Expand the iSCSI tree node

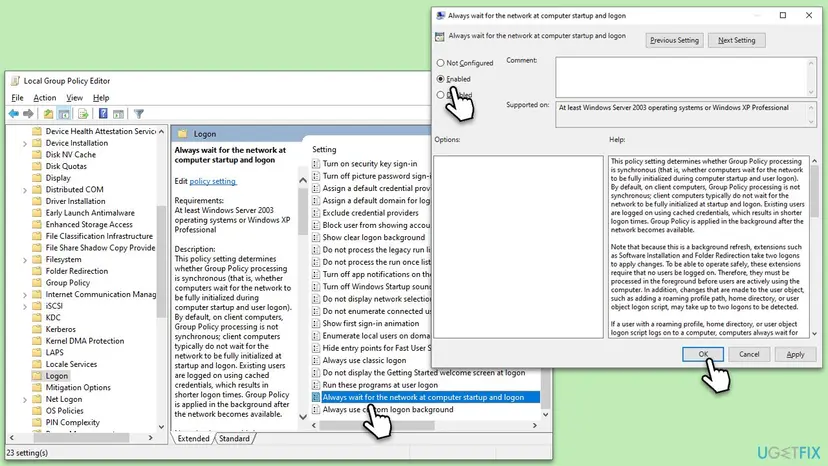click(x=24, y=306)
